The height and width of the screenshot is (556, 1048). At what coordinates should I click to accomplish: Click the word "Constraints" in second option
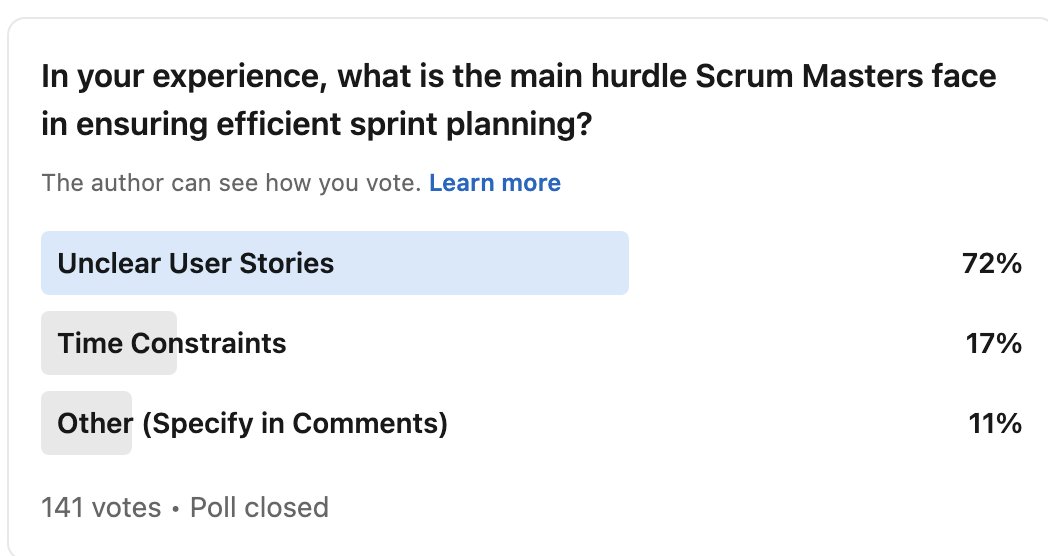point(209,343)
